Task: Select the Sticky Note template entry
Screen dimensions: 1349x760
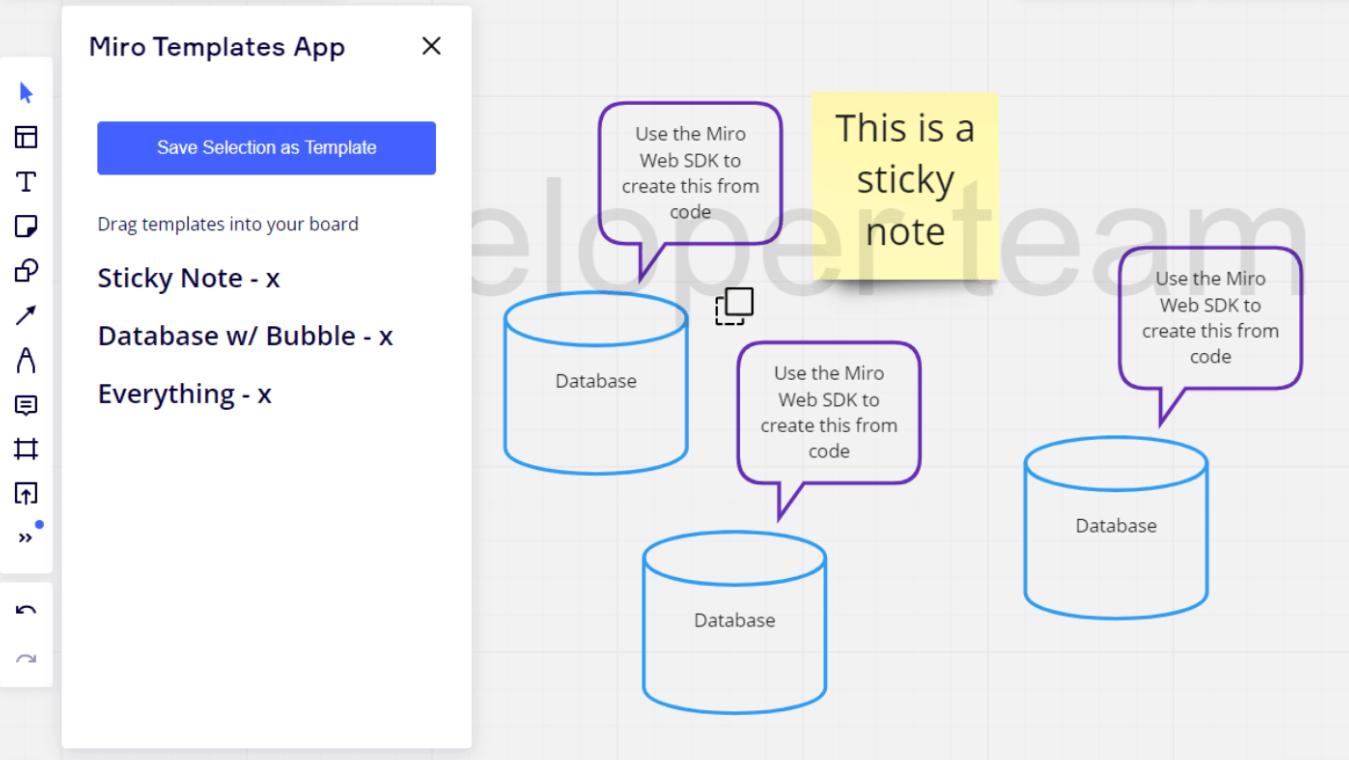Action: coord(188,278)
